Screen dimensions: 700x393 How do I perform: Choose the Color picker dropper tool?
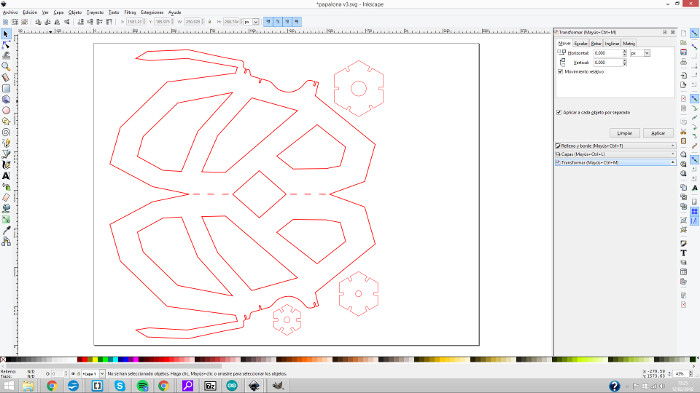(6, 230)
